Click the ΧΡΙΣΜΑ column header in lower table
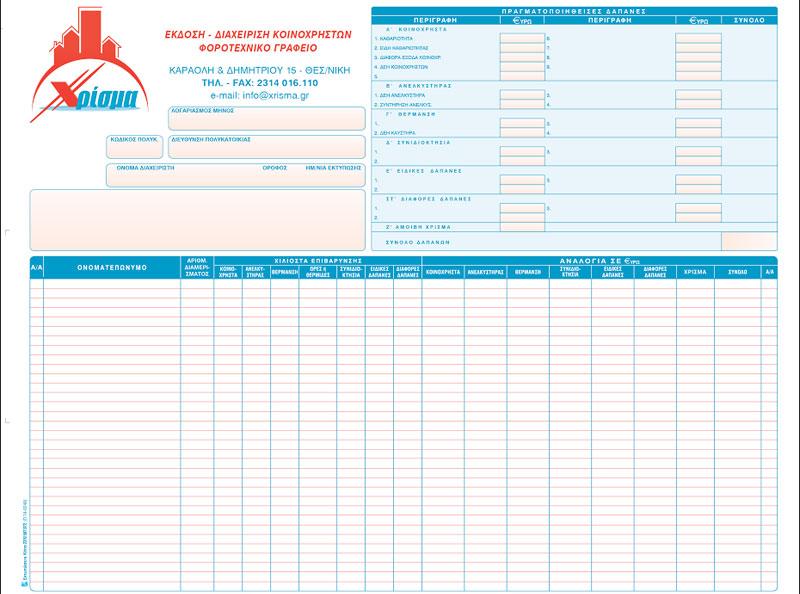 695,272
